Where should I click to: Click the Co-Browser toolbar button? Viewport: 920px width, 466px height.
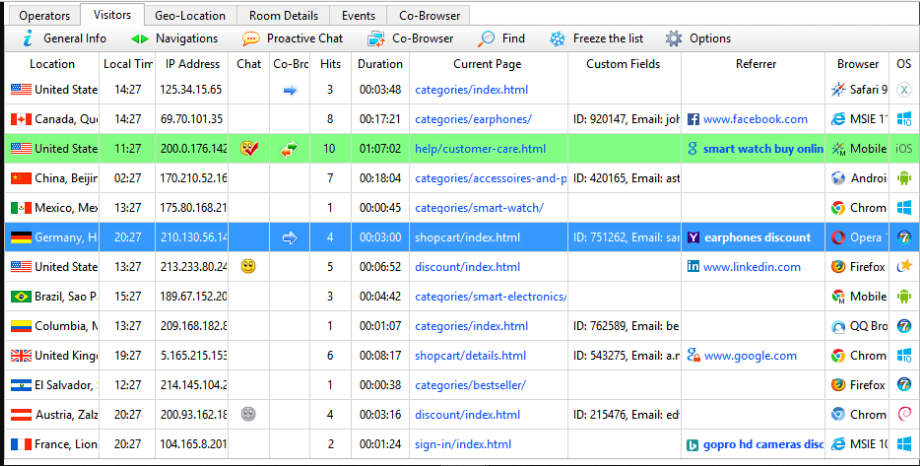(x=410, y=39)
